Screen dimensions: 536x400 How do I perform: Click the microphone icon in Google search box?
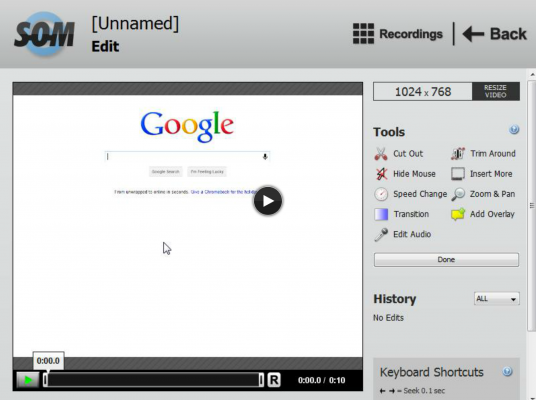coord(265,157)
